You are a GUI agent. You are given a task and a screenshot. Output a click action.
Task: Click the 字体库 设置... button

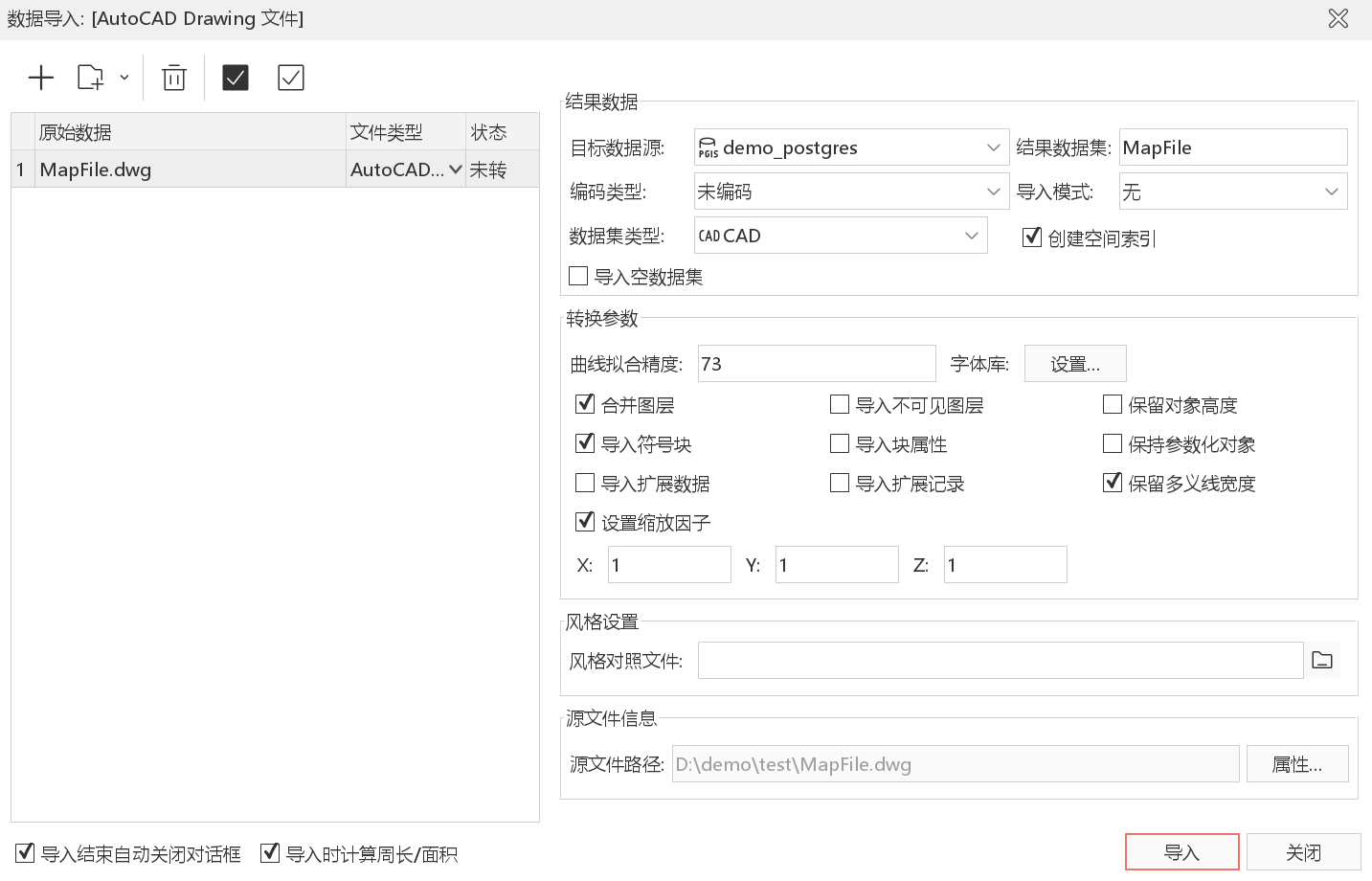(x=1075, y=364)
